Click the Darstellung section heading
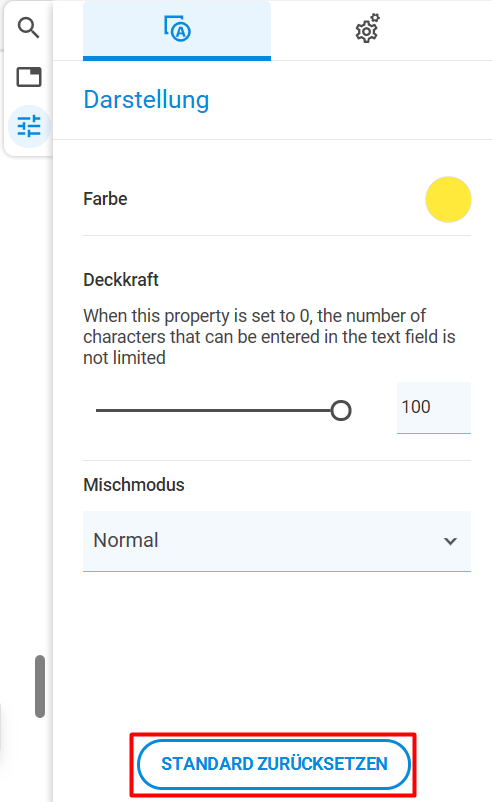The image size is (492, 802). click(x=146, y=100)
